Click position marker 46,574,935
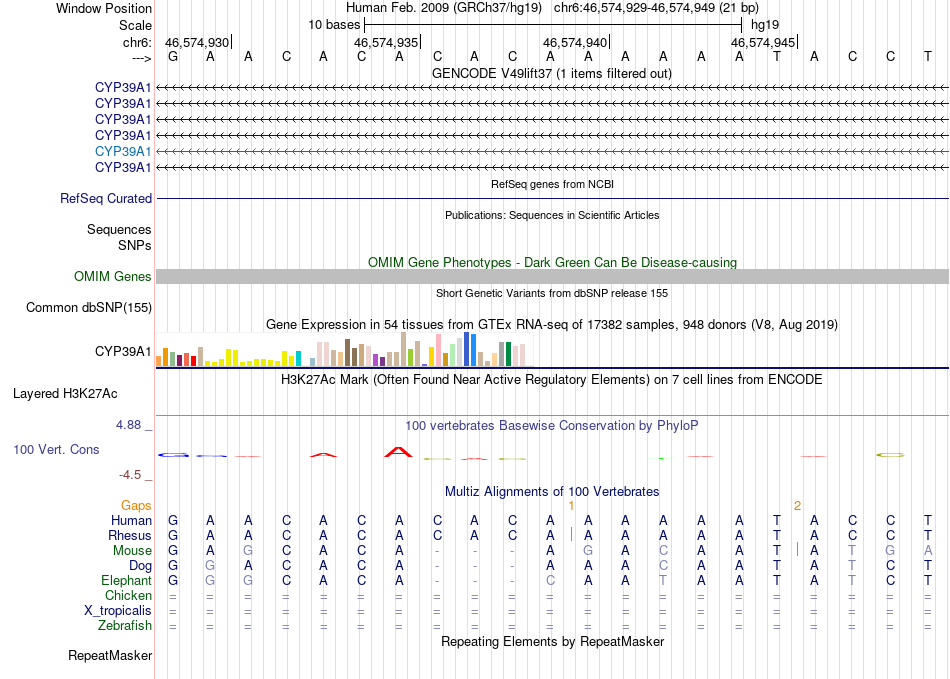 click(x=386, y=42)
